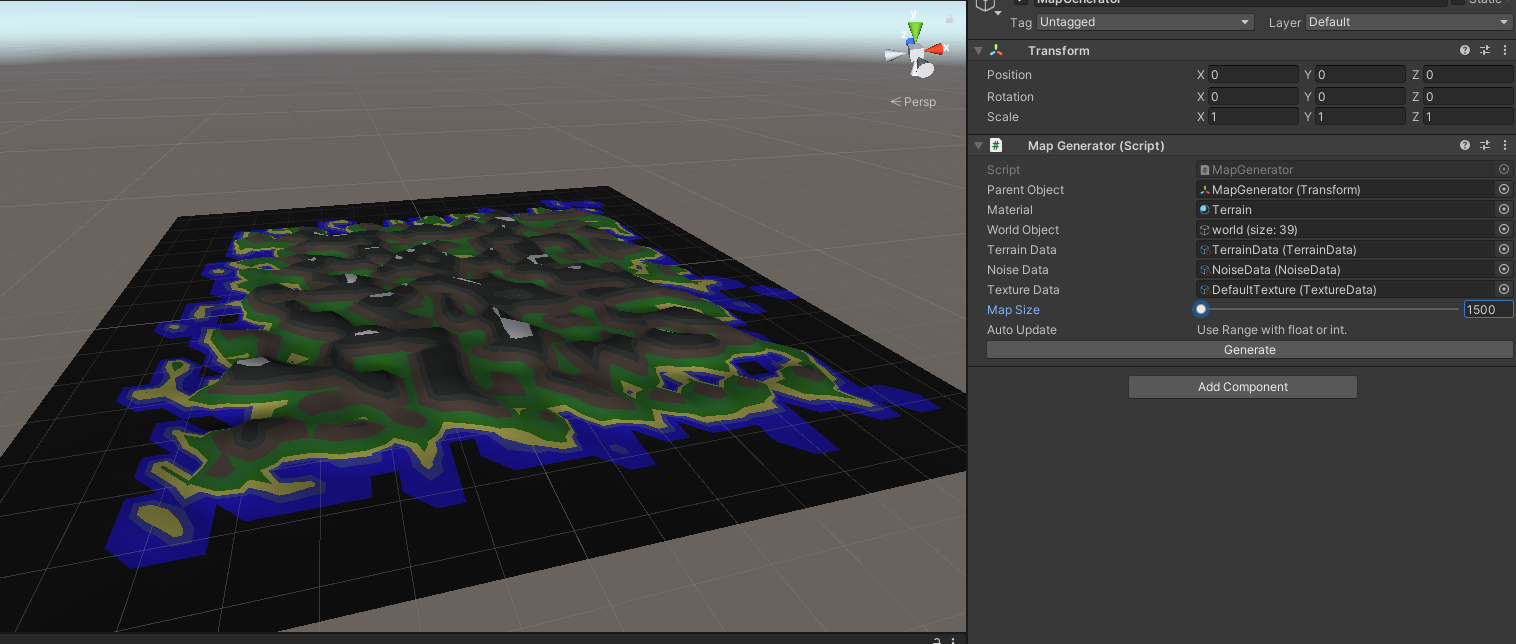Click the blue Z axis on scene gizmo
This screenshot has height=644, width=1516.
click(x=909, y=42)
